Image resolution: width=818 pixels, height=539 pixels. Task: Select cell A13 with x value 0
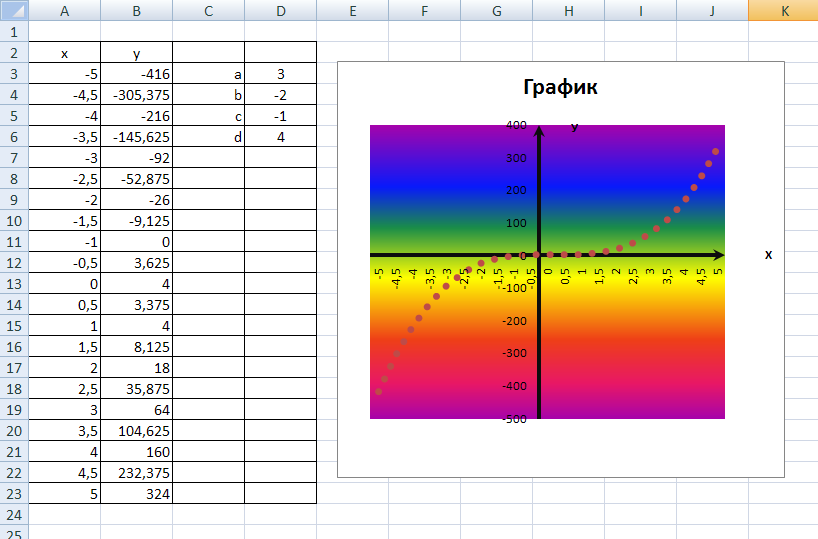click(x=65, y=284)
